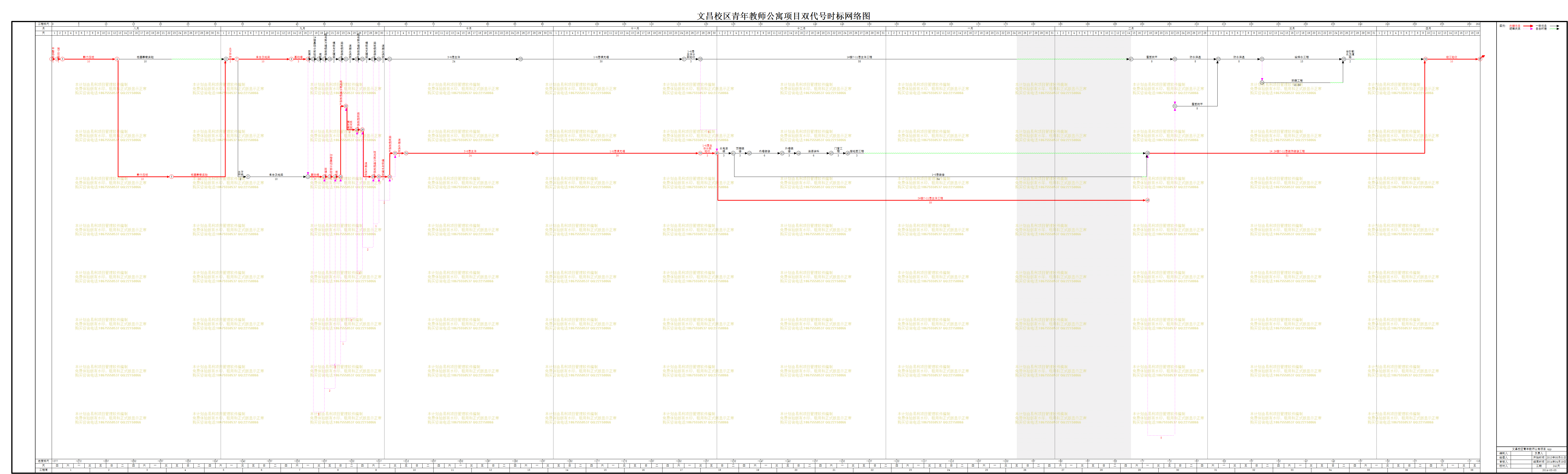Select node 48 ending 2#楼7~11层主体工程
1568x474 pixels.
click(x=1147, y=200)
